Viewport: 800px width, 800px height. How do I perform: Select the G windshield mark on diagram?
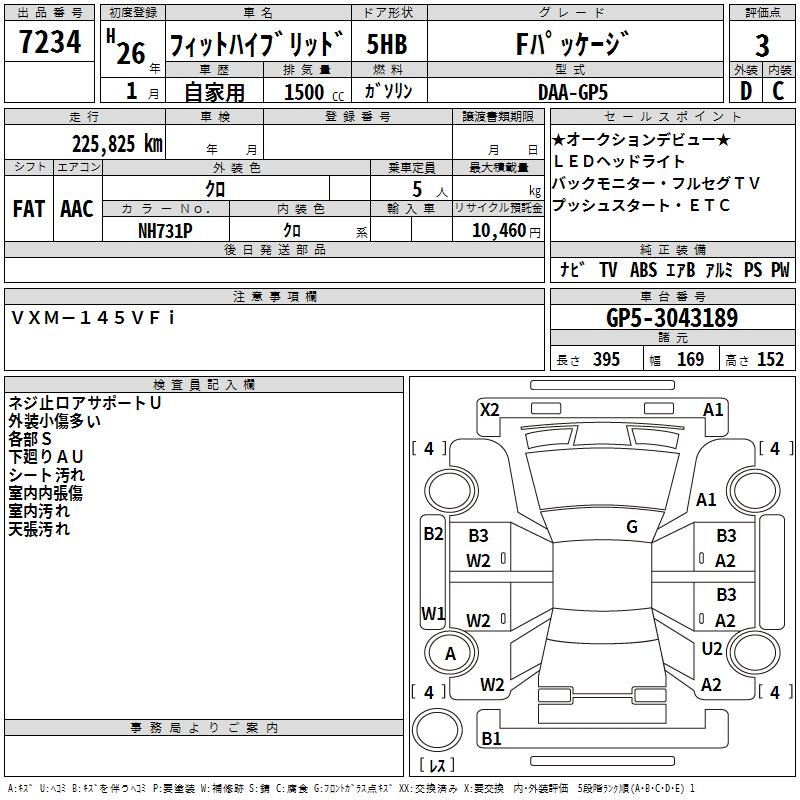632,527
